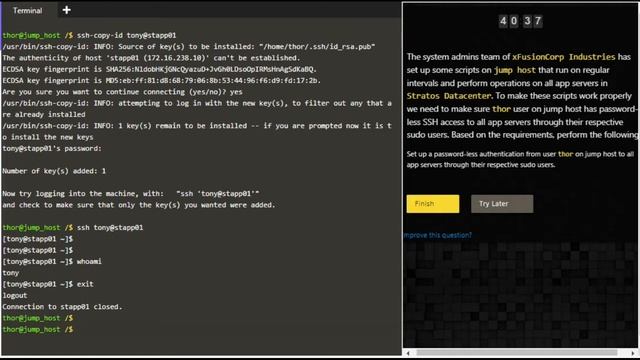The image size is (640, 360).
Task: Click the yellow Finish button
Action: [433, 204]
